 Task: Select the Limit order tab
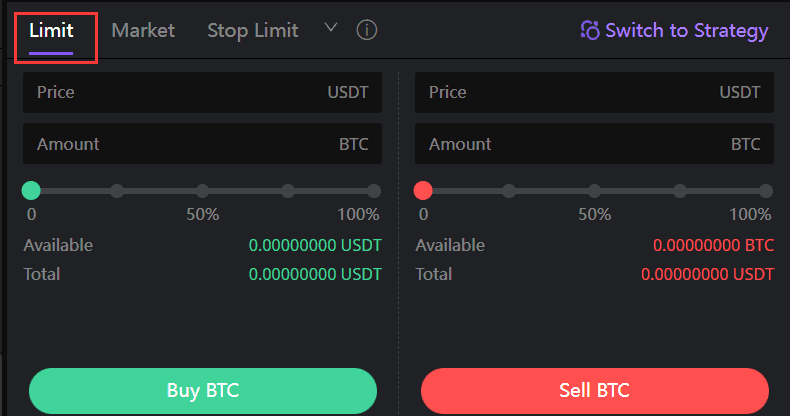point(51,31)
